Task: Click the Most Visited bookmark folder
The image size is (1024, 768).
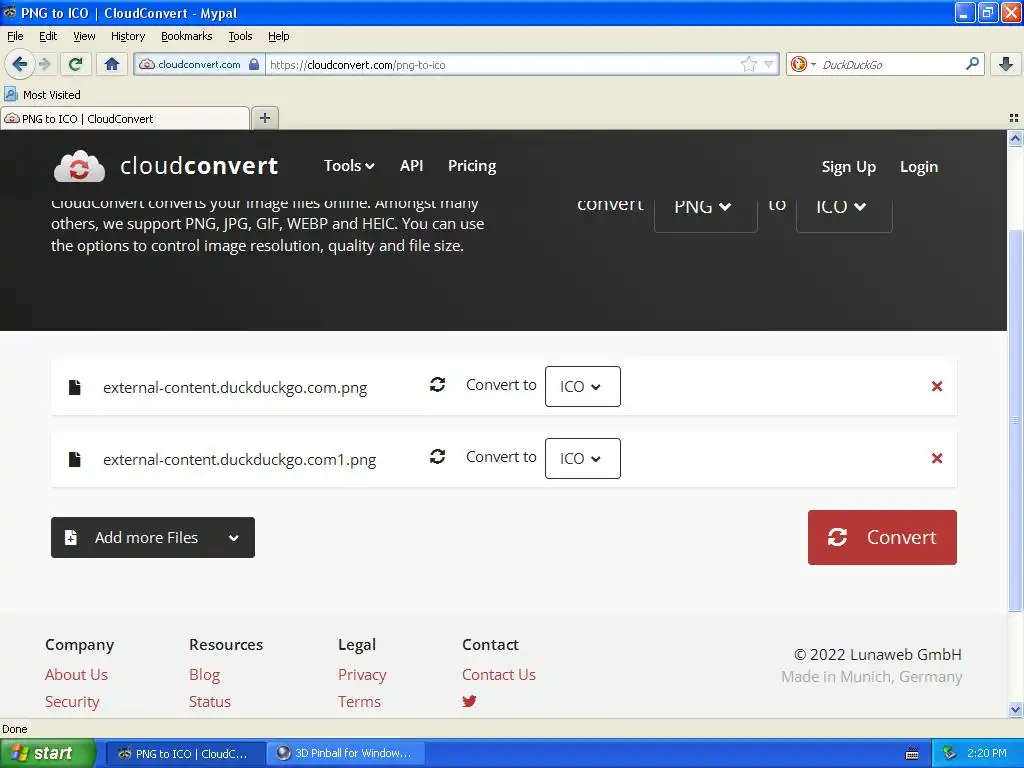Action: point(43,95)
